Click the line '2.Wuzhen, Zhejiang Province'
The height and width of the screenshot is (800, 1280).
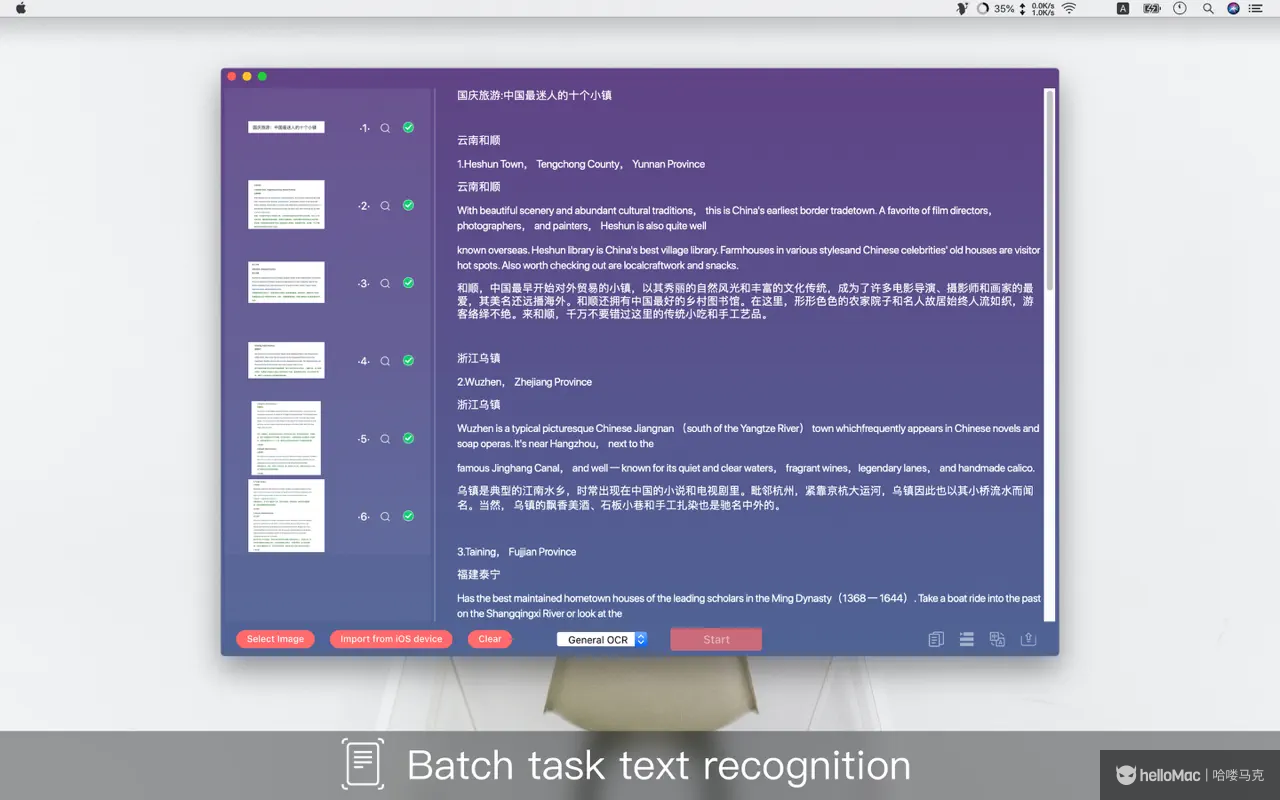[x=524, y=382]
